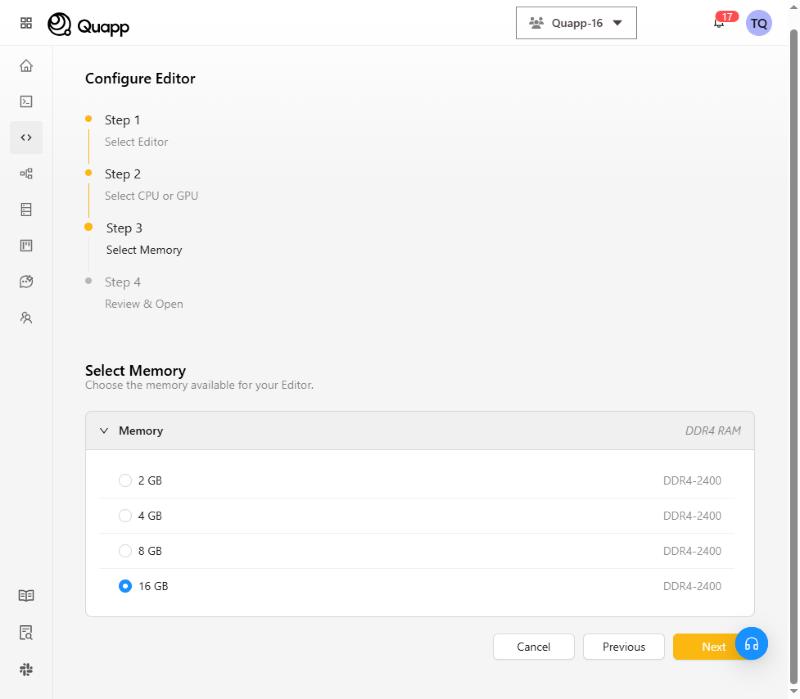Open the server storage sidebar icon

26,209
